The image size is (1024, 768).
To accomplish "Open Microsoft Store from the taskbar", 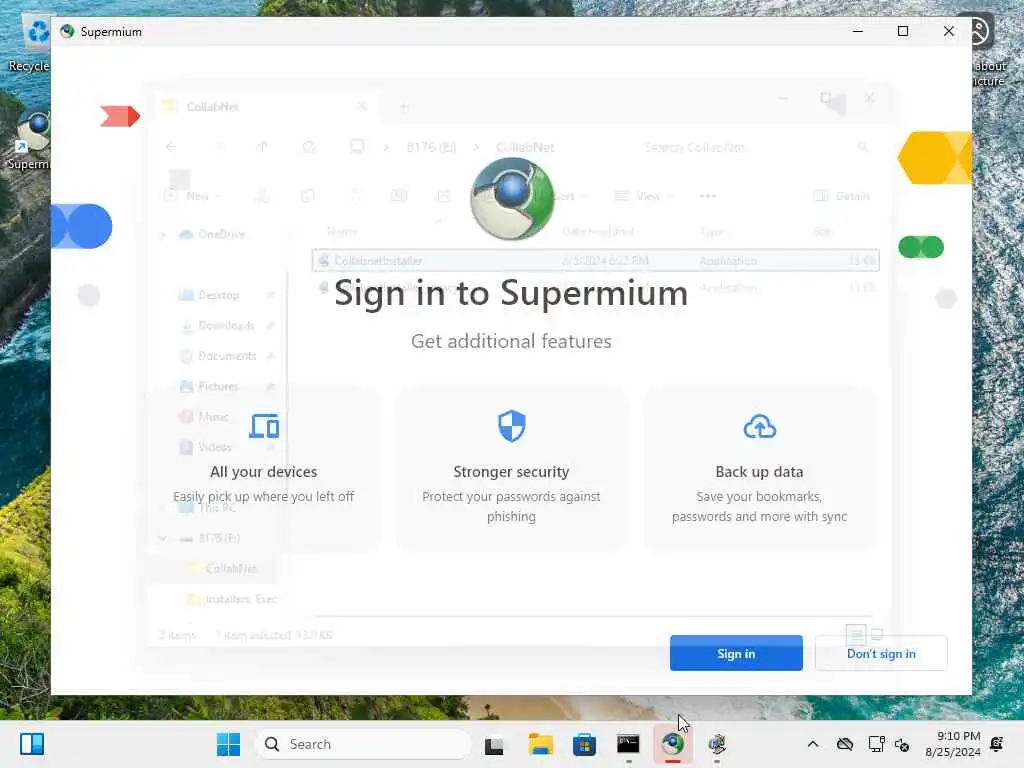I will click(584, 744).
